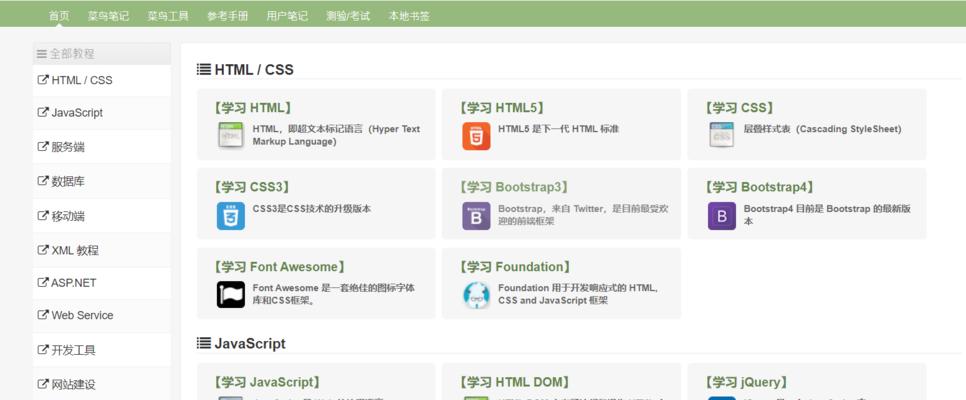This screenshot has width=966, height=400.
Task: Click the Bootstrap4 B icon
Action: (721, 216)
